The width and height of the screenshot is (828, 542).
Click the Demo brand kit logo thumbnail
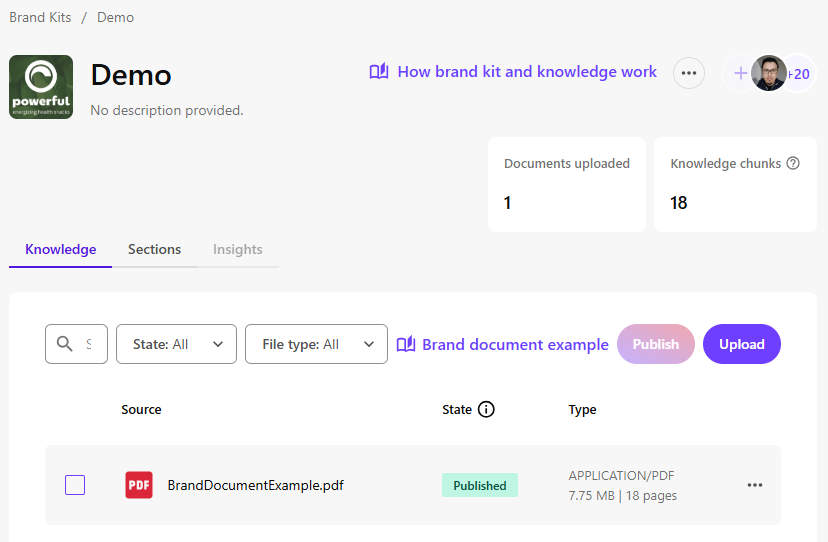coord(41,87)
